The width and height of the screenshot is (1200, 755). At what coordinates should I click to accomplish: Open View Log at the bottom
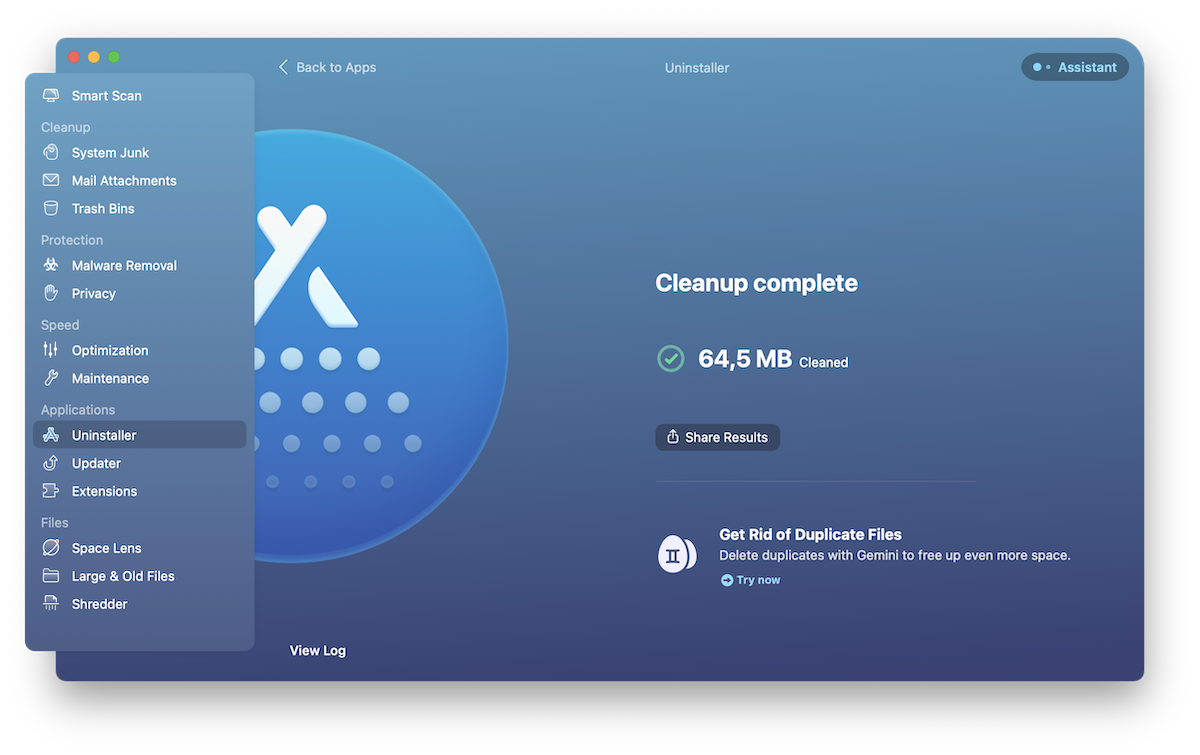click(317, 650)
